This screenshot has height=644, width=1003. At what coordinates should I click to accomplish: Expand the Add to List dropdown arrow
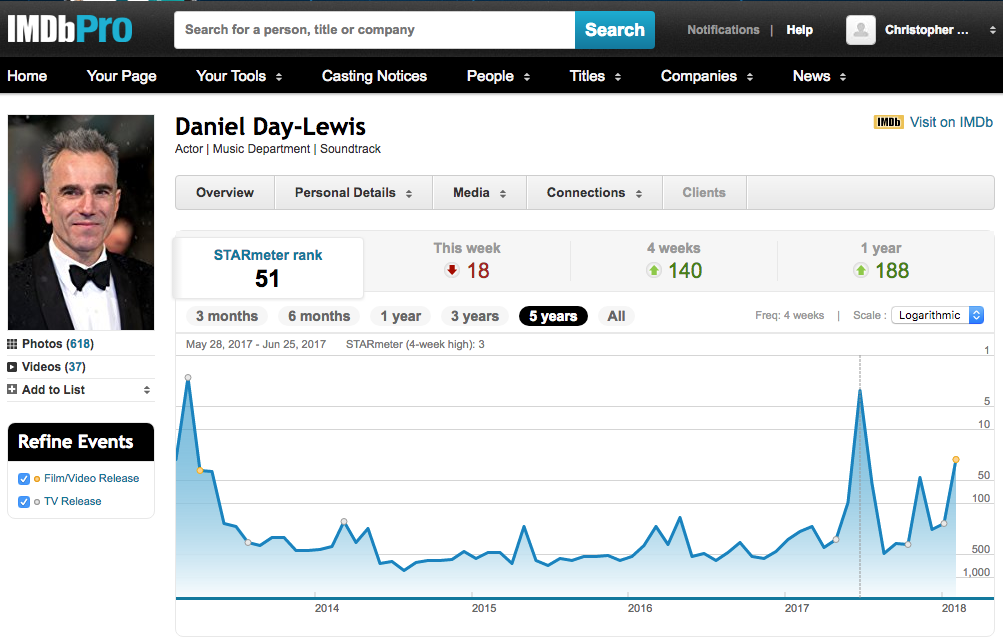pyautogui.click(x=146, y=390)
